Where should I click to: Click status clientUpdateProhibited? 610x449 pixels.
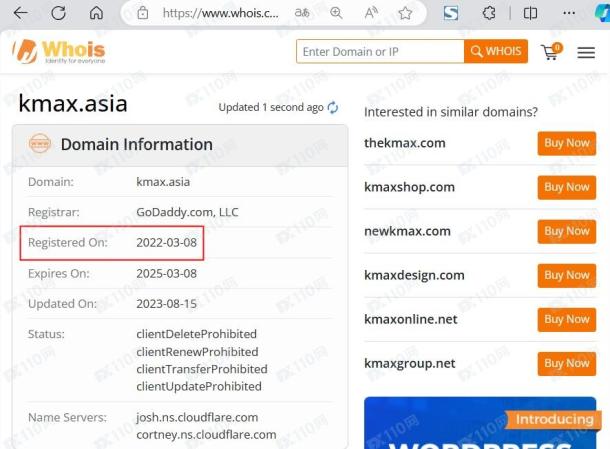199,386
